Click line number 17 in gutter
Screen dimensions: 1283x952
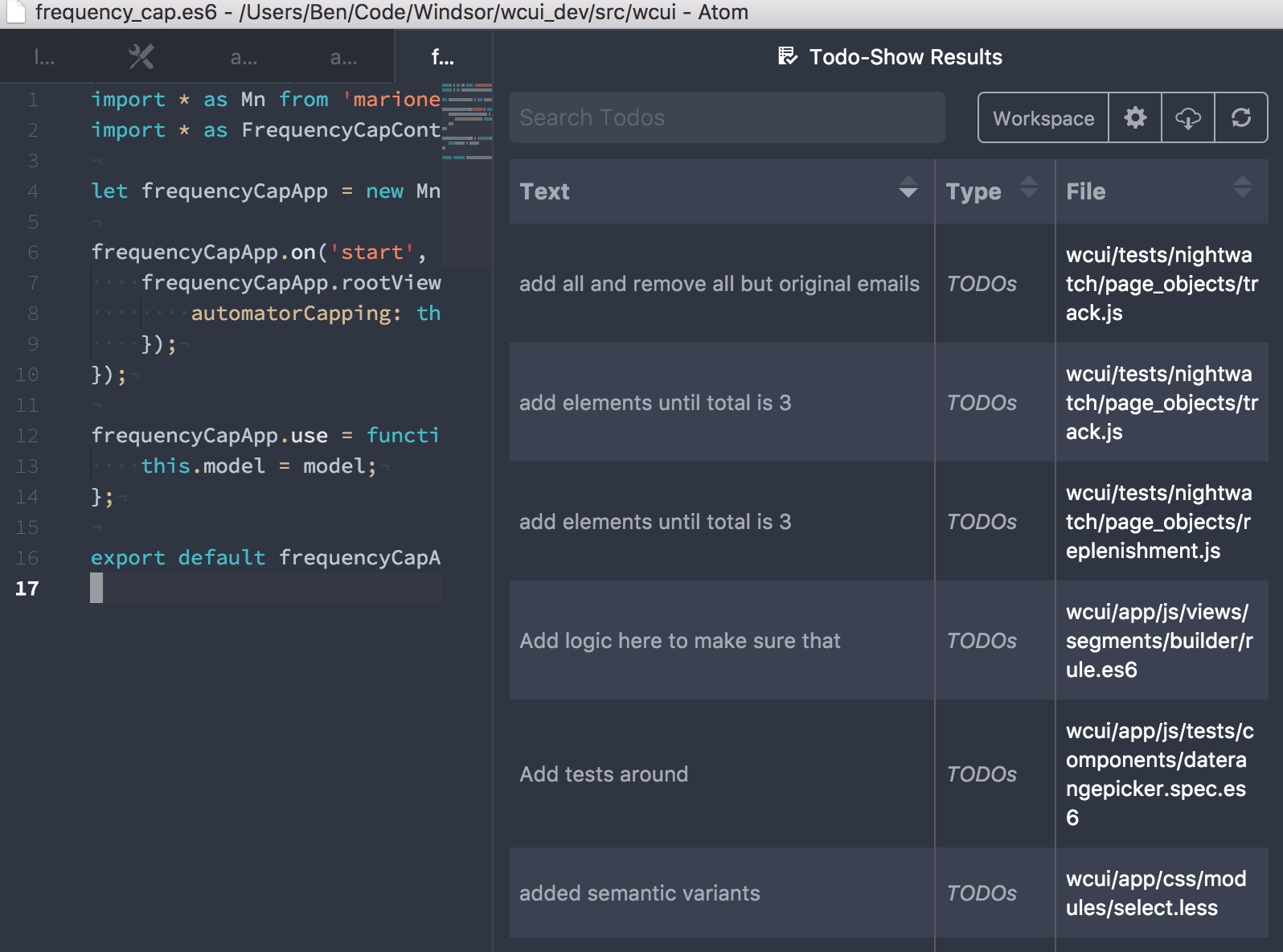(27, 589)
